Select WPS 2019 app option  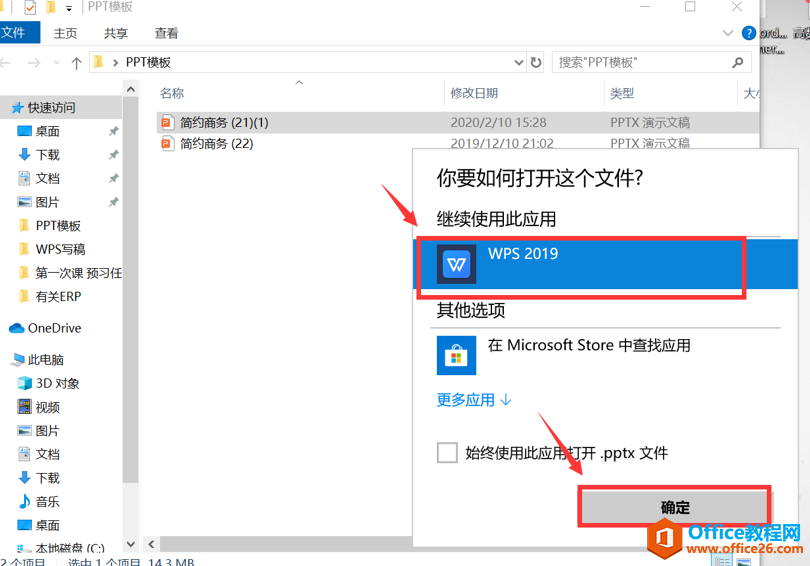[x=605, y=264]
